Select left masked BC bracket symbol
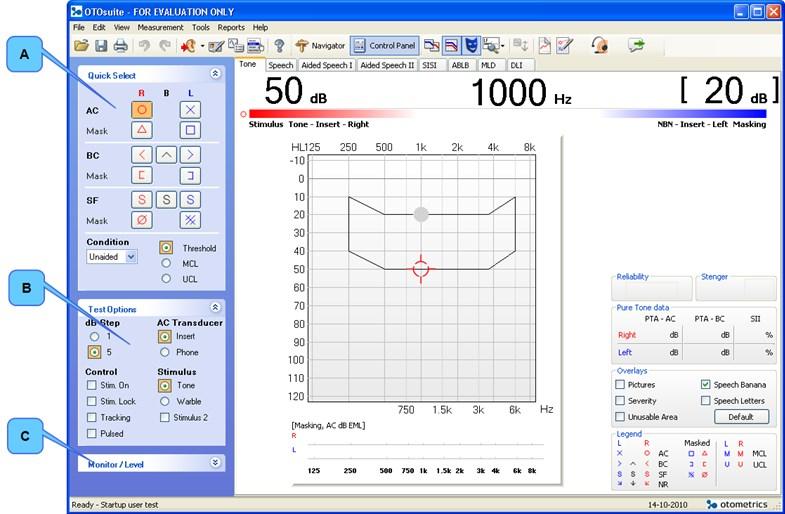The image size is (785, 514). [x=190, y=176]
